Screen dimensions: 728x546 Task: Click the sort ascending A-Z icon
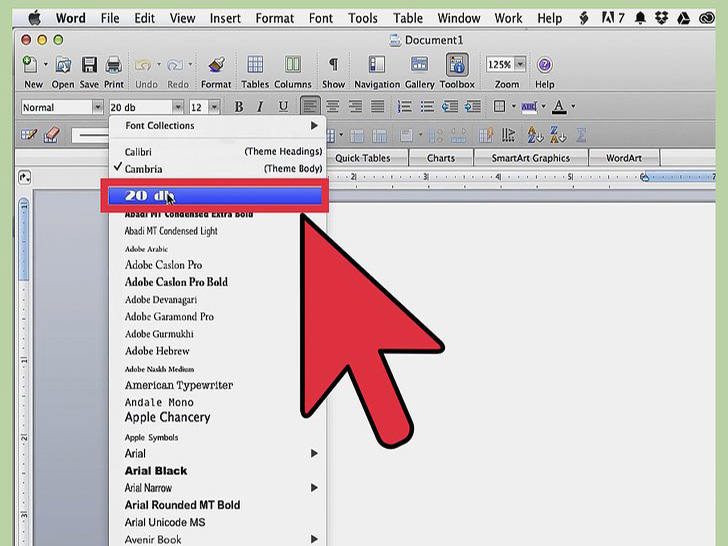535,135
